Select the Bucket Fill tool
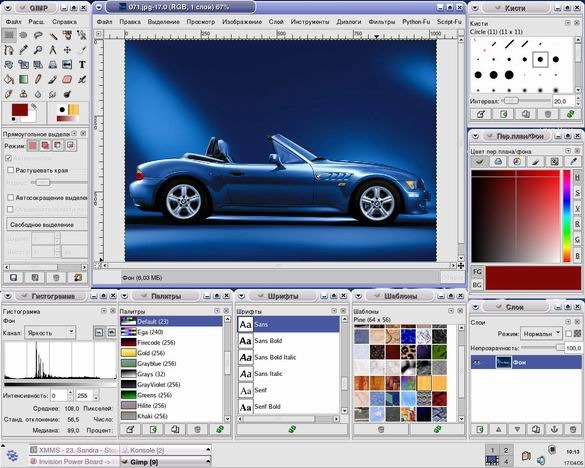Screen dimensions: 585x468 coord(9,79)
